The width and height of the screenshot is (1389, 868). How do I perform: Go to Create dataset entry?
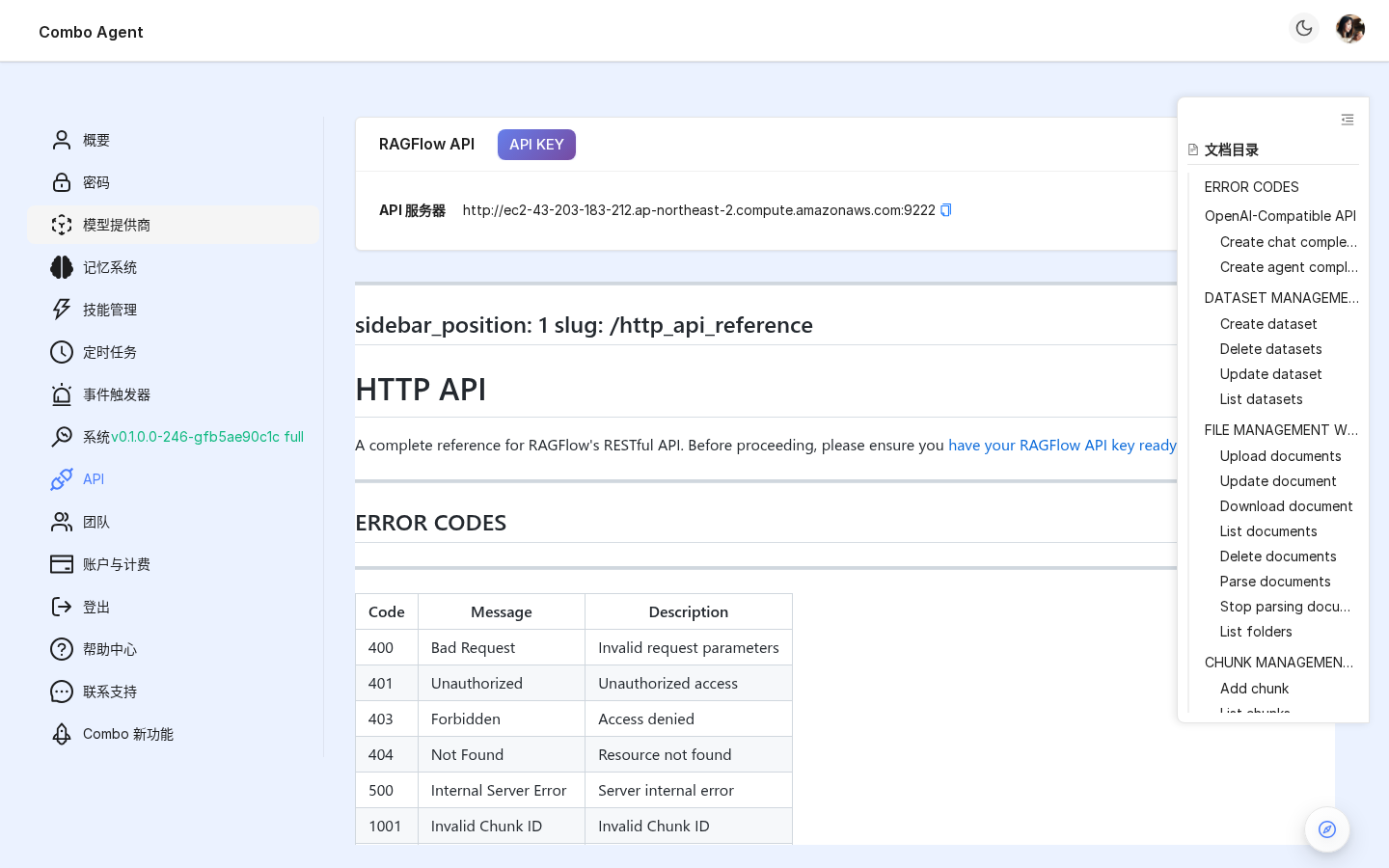[1268, 324]
